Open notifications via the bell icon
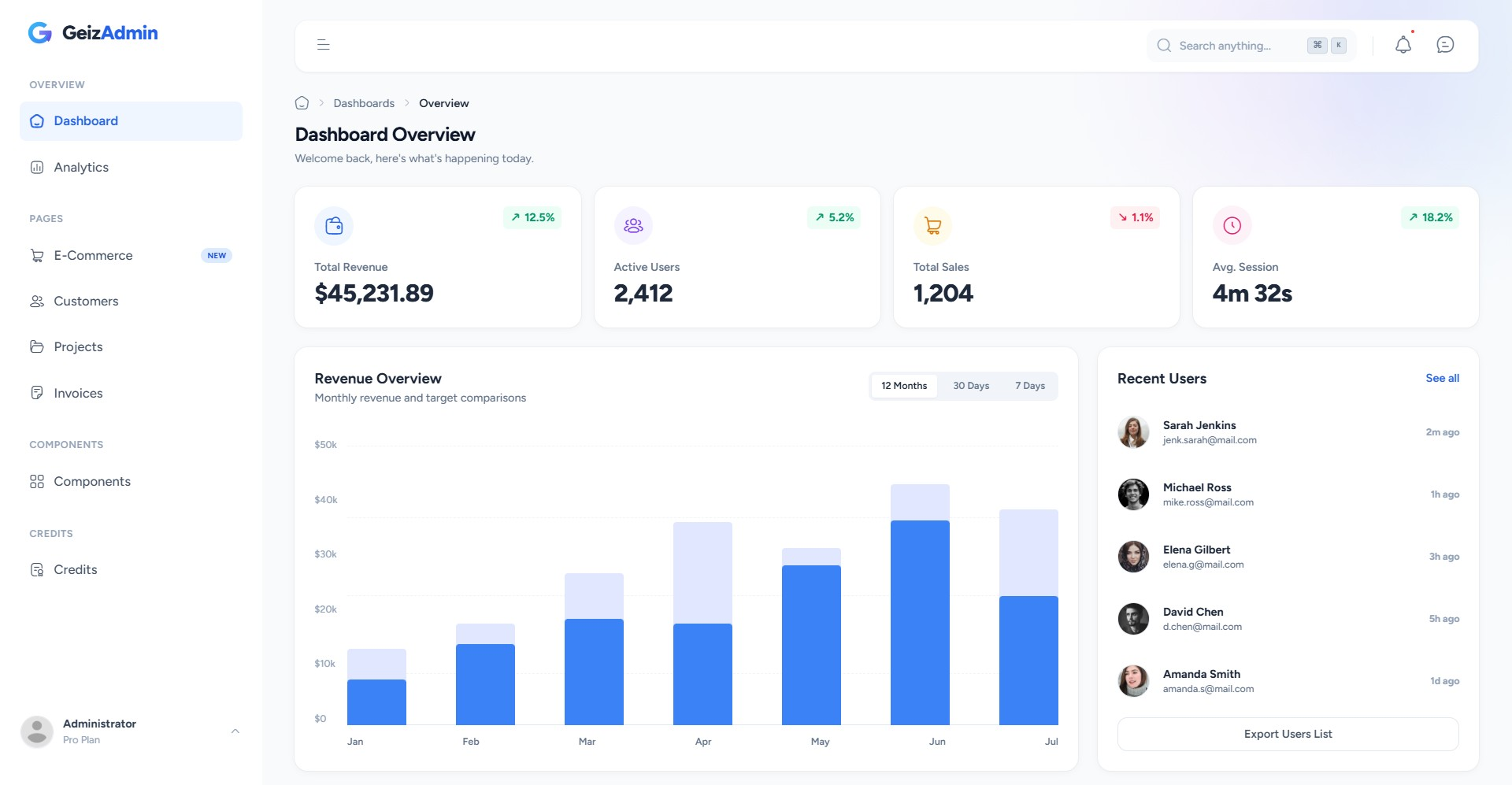The width and height of the screenshot is (1512, 785). click(x=1403, y=45)
